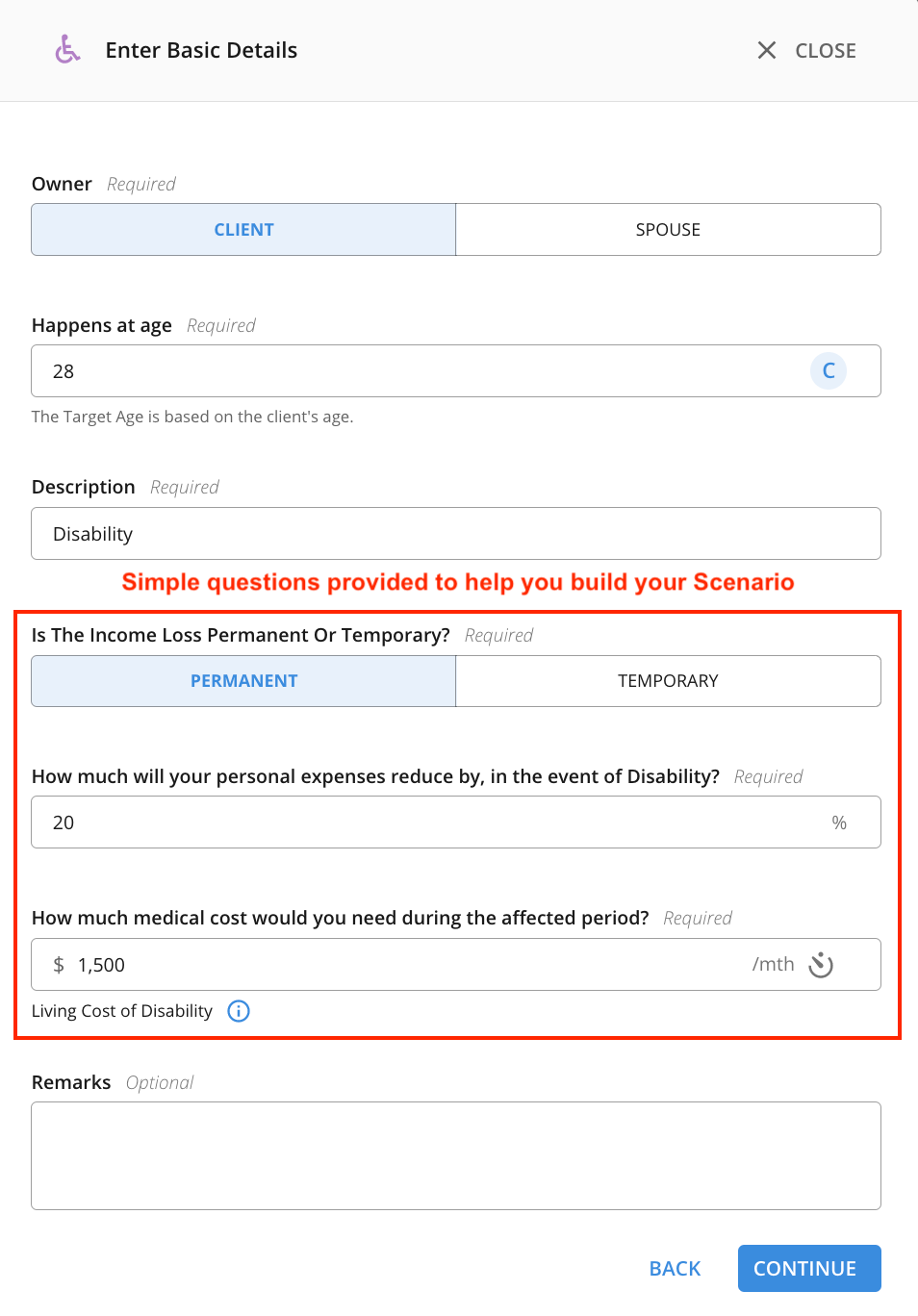Click the X close icon
Screen dimensions: 918x1316
click(x=766, y=50)
